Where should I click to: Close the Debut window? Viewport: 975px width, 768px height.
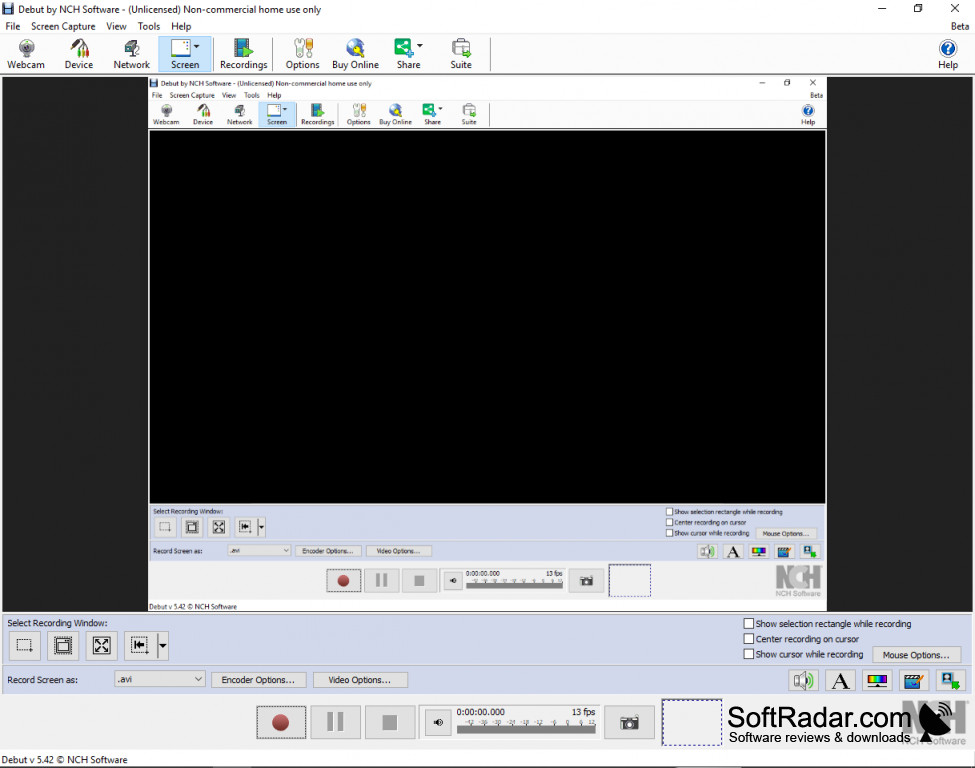pos(955,9)
